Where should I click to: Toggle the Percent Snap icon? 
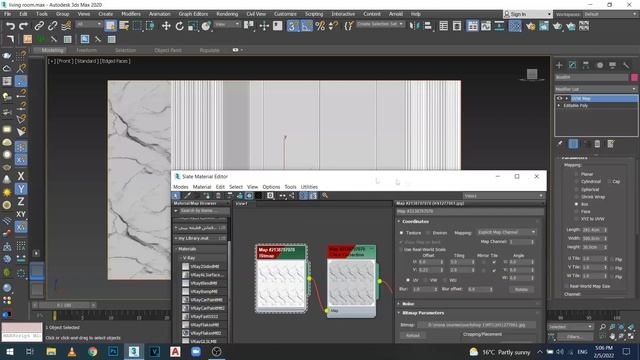coord(320,26)
